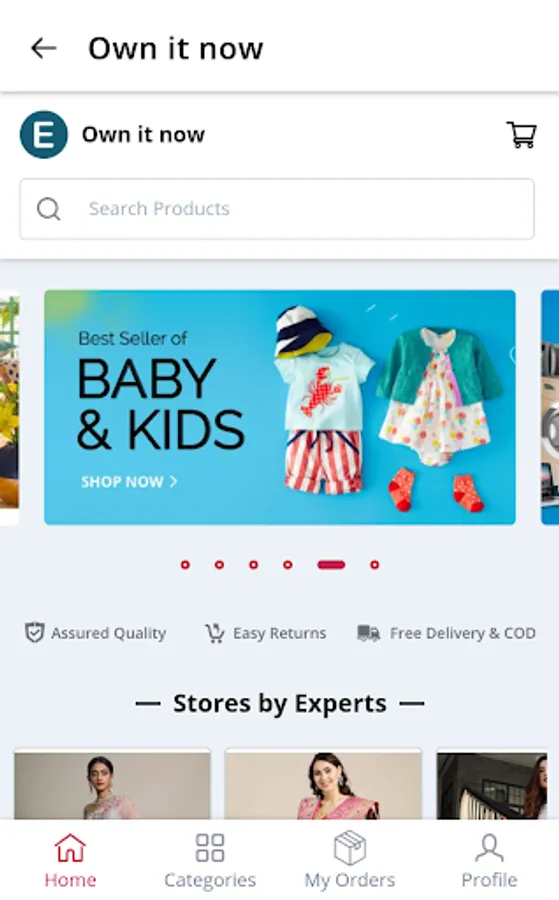This screenshot has width=559, height=900.
Task: Open the first expert store thumbnail
Action: point(112,784)
